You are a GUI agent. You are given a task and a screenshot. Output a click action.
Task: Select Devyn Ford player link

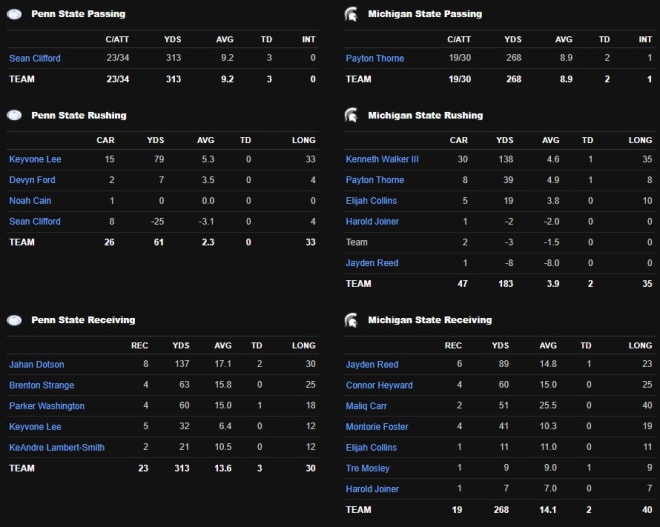(x=32, y=180)
